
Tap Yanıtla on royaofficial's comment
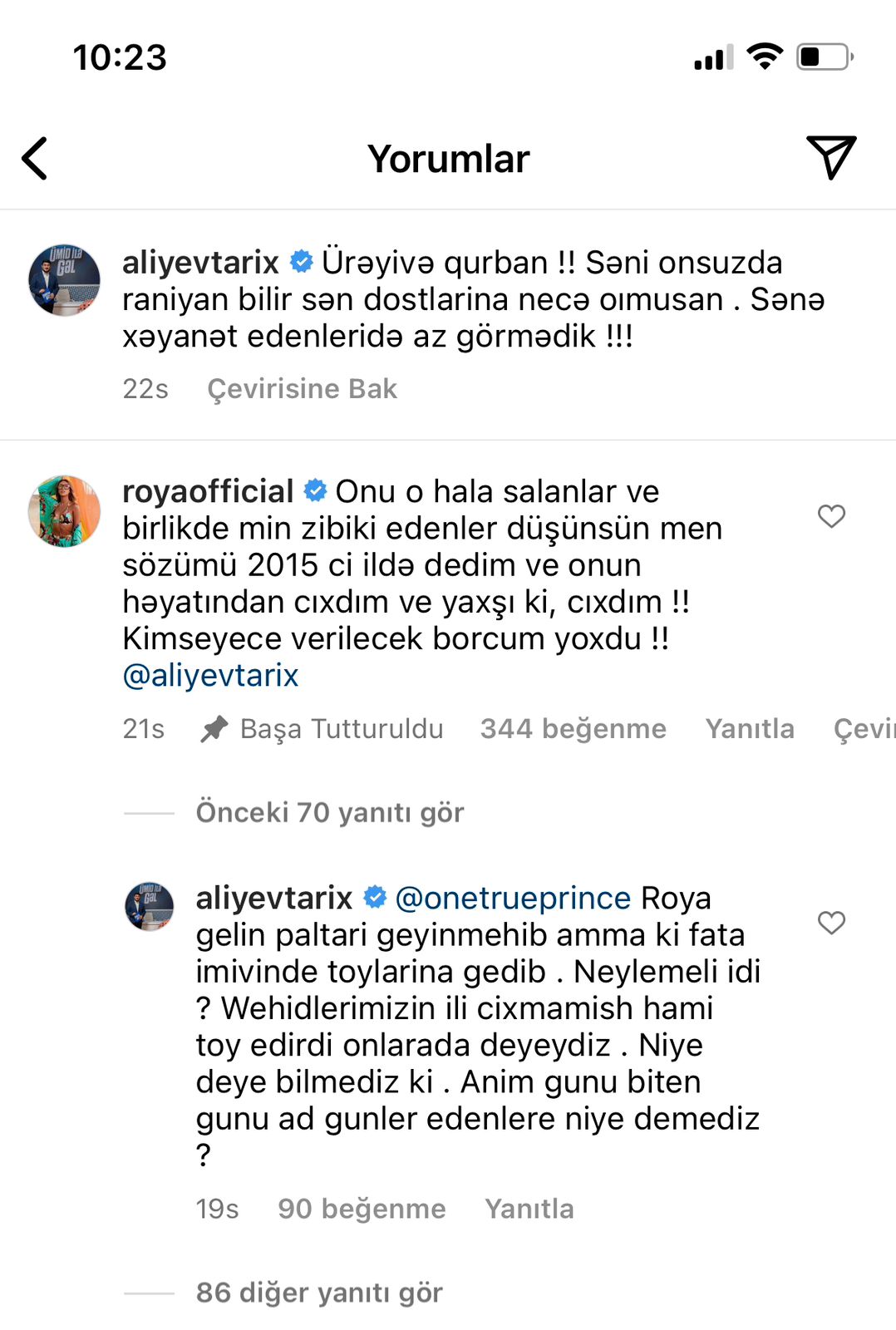(750, 728)
